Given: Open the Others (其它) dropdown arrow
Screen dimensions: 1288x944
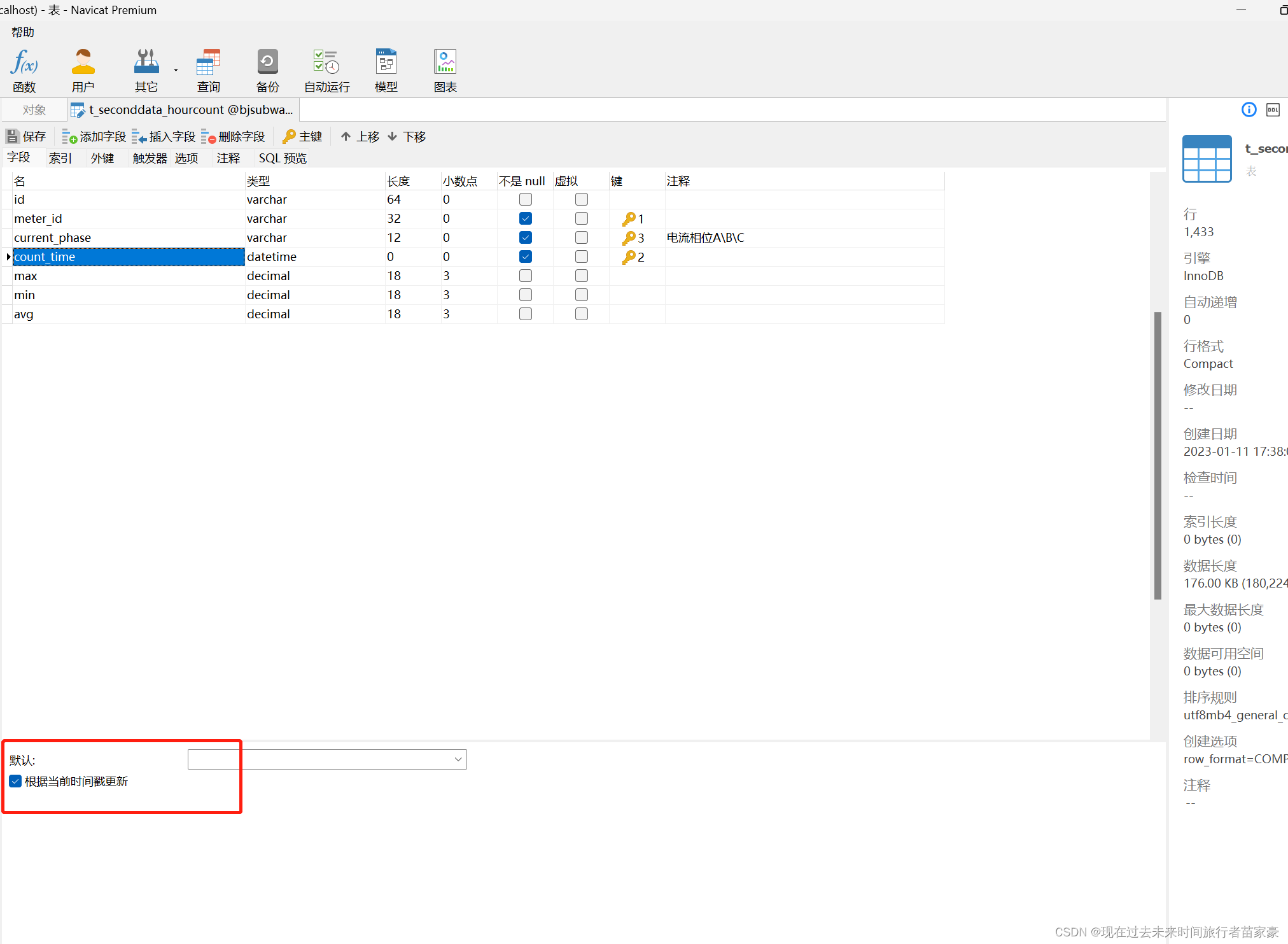Looking at the screenshot, I should coord(176,70).
